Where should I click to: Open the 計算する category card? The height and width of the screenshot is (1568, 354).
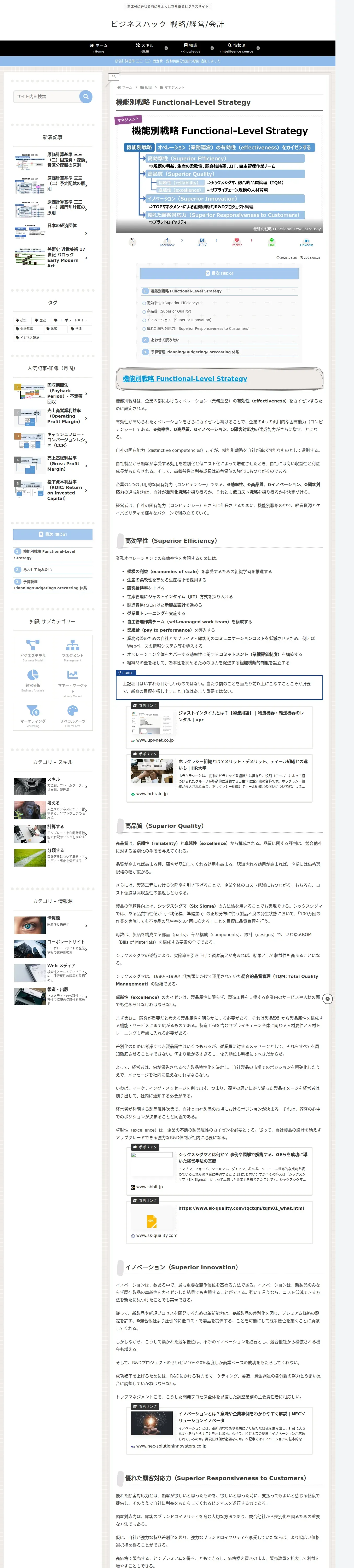[x=53, y=833]
